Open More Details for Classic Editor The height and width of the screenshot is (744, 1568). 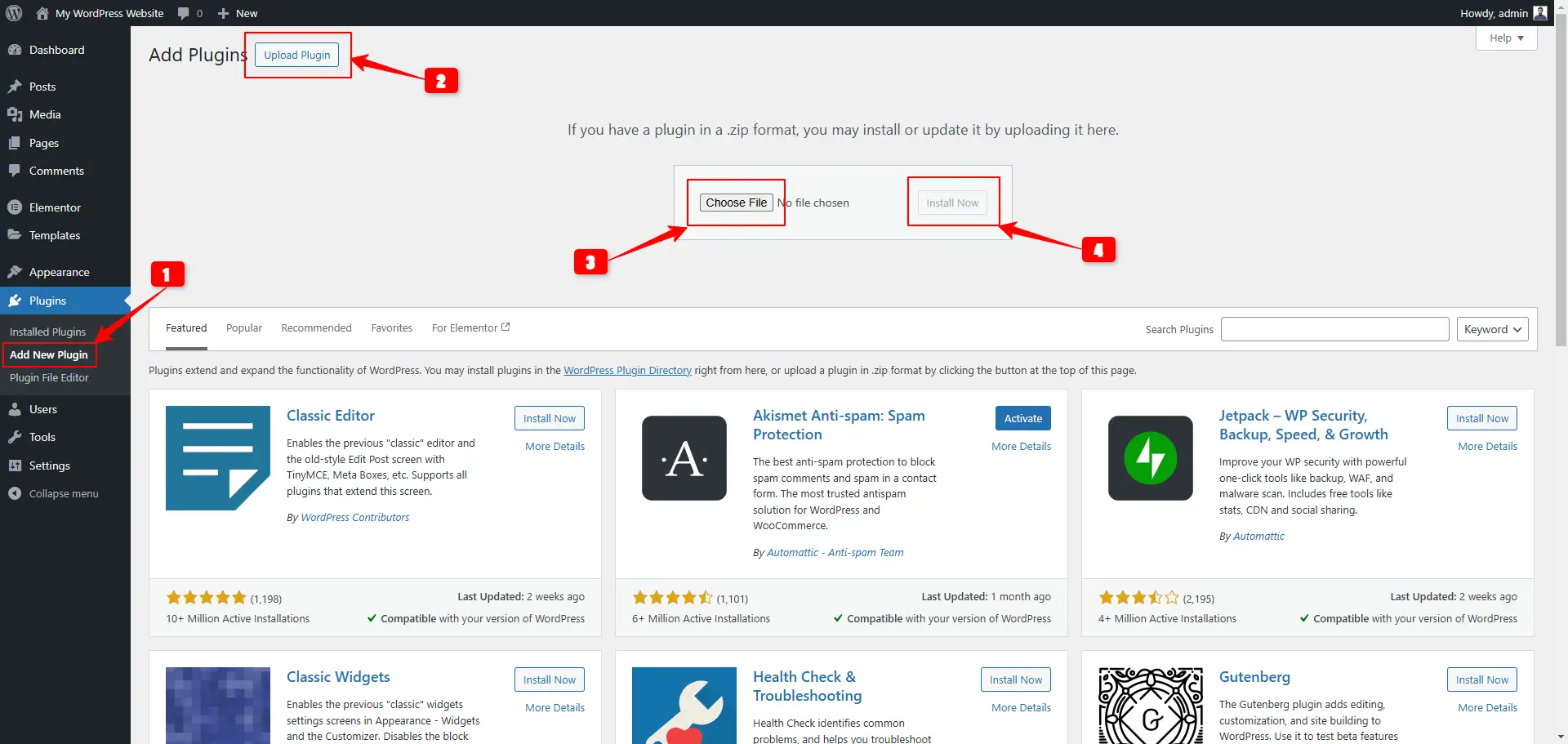(555, 446)
